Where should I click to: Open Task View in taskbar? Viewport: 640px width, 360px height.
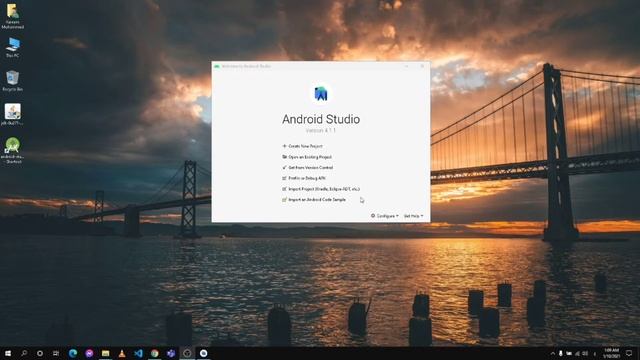click(x=56, y=353)
